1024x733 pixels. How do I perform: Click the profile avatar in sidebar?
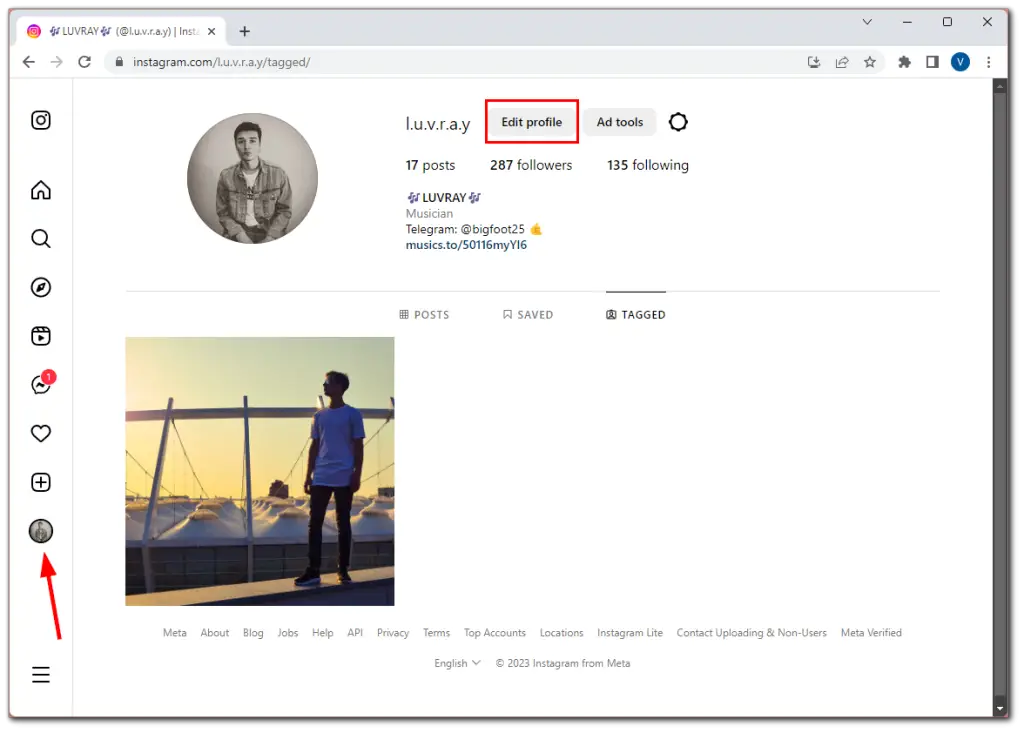(40, 531)
